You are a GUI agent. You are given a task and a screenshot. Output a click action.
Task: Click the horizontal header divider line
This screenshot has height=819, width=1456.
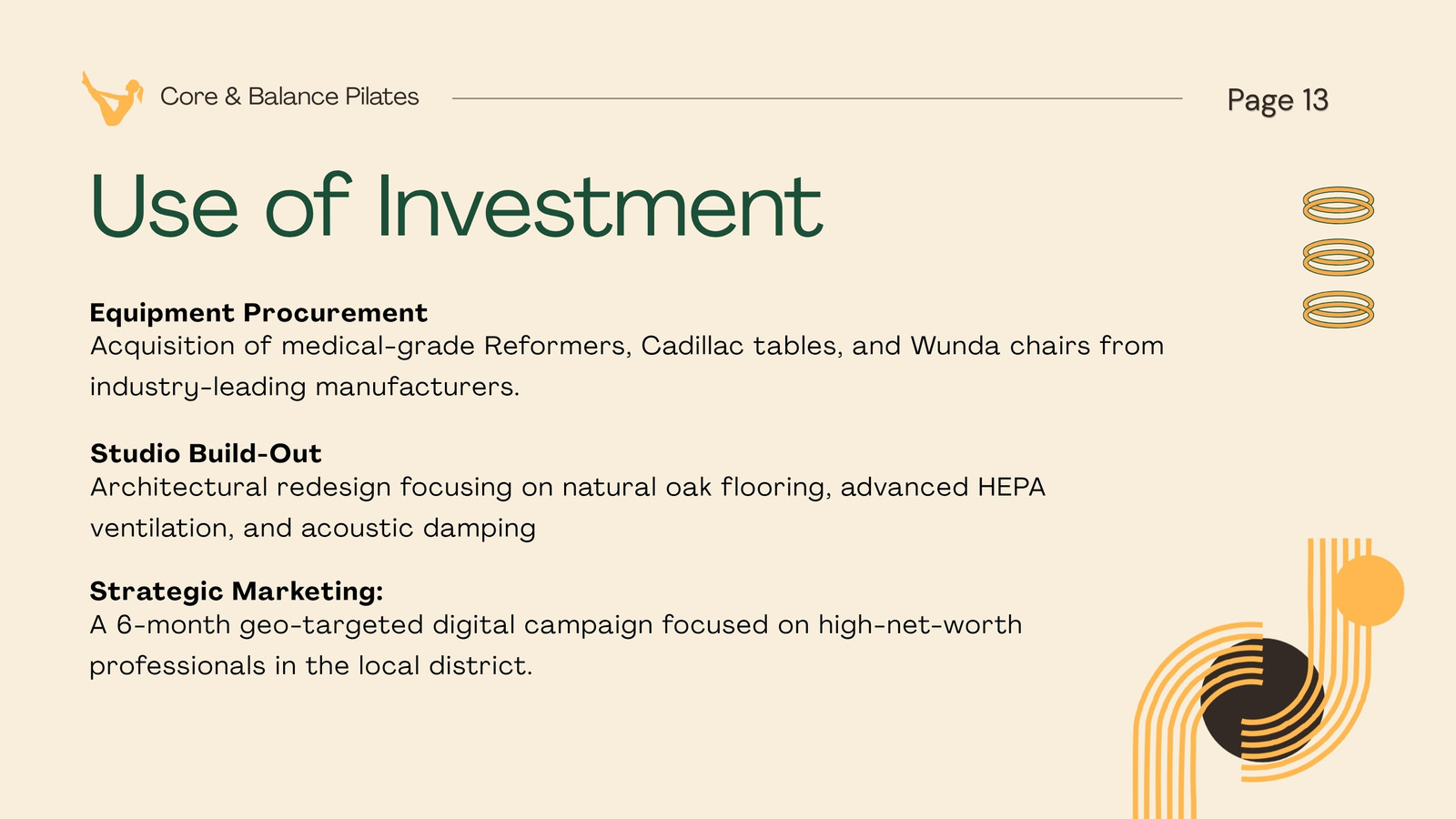[x=817, y=98]
